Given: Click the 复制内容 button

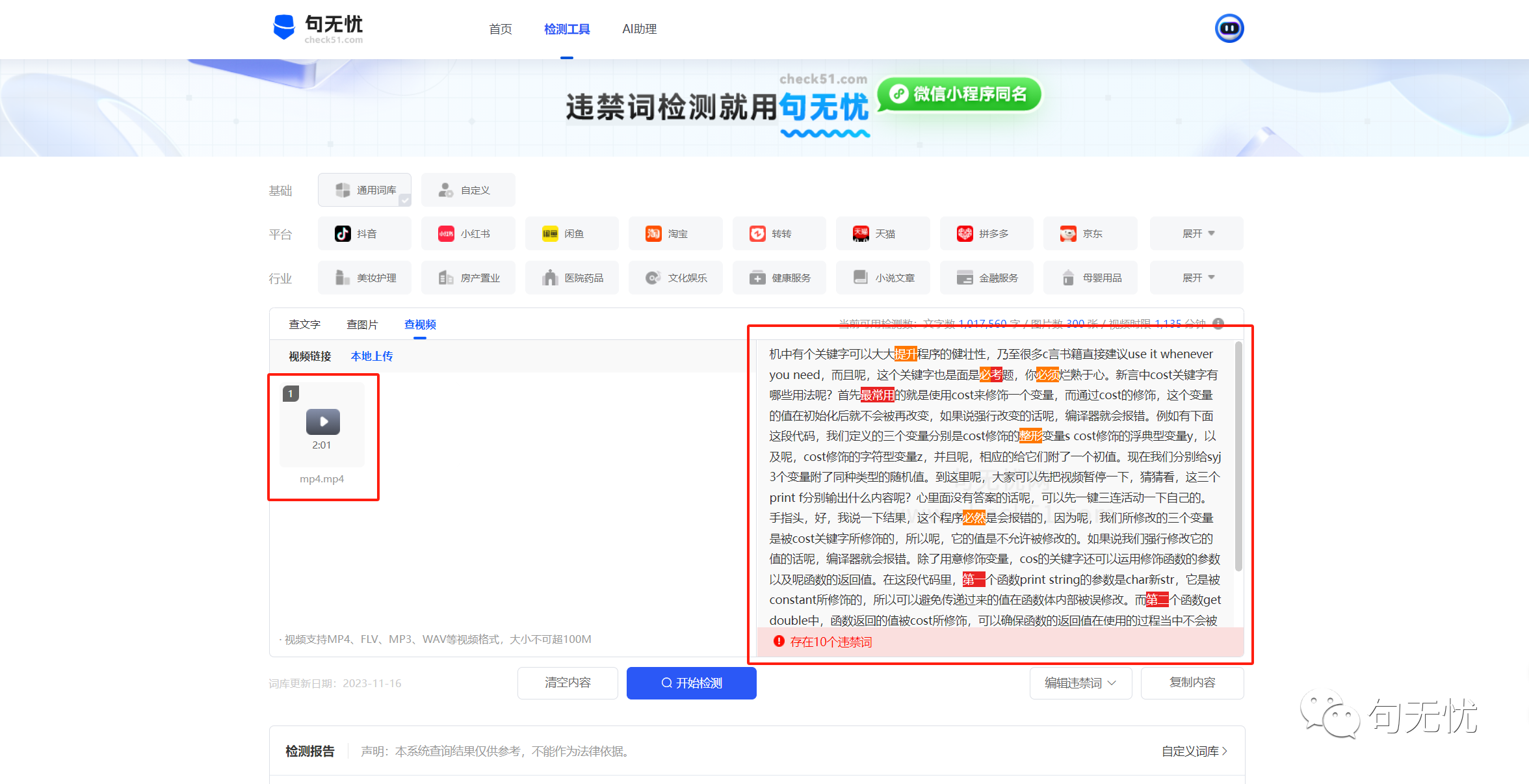Looking at the screenshot, I should pyautogui.click(x=1192, y=683).
